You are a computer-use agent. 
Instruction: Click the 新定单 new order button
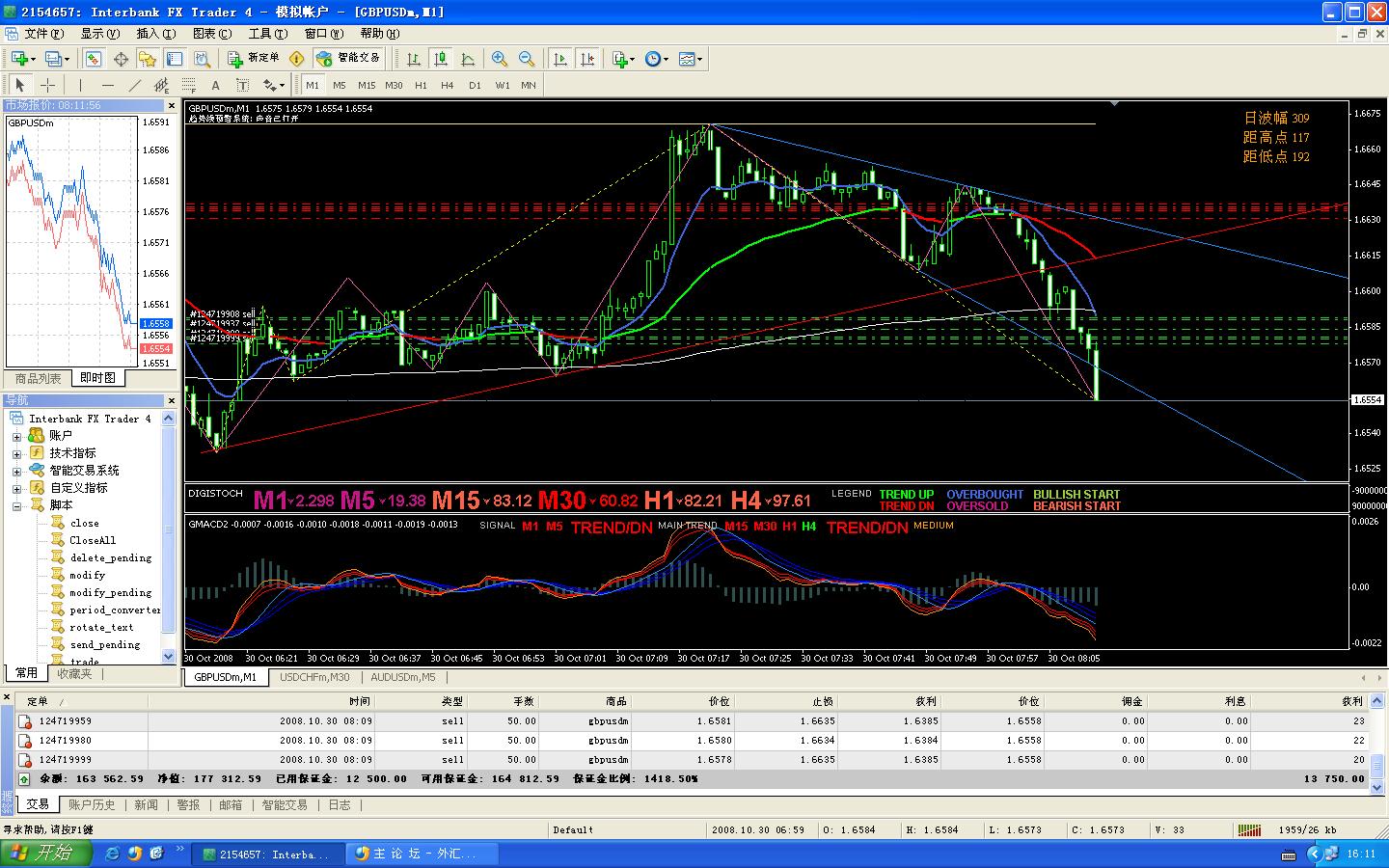pos(252,58)
